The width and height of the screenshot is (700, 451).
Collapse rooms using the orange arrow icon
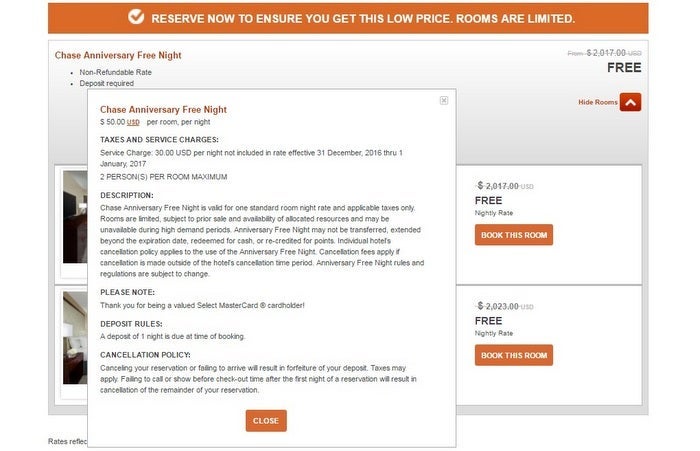(630, 102)
